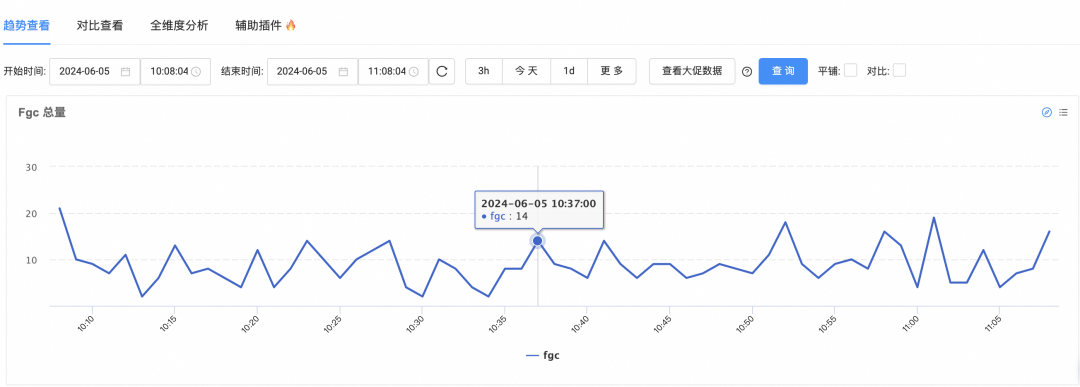Open the start date calendar icon

125,72
